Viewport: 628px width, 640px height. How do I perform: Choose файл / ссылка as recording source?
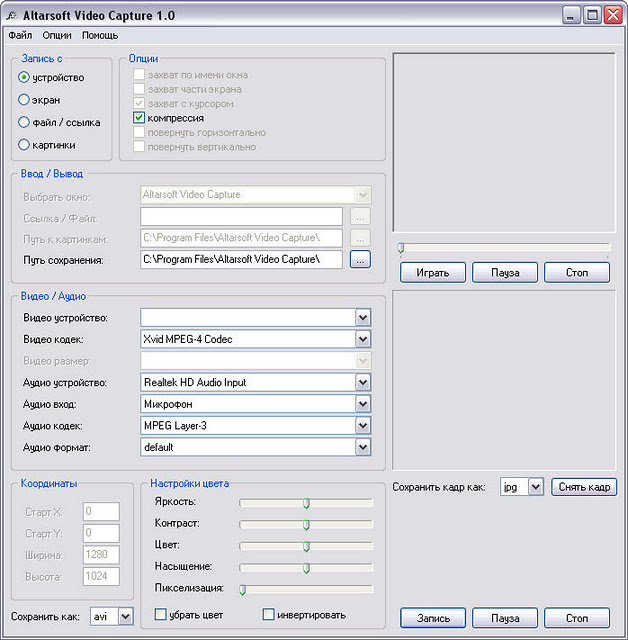coord(24,123)
